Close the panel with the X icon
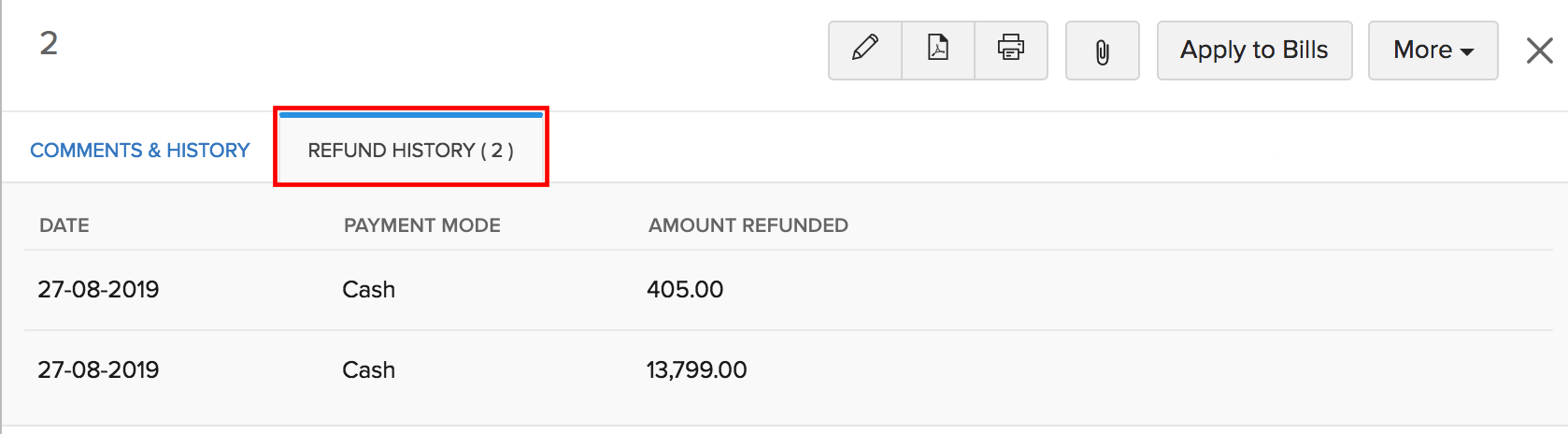 [x=1539, y=51]
